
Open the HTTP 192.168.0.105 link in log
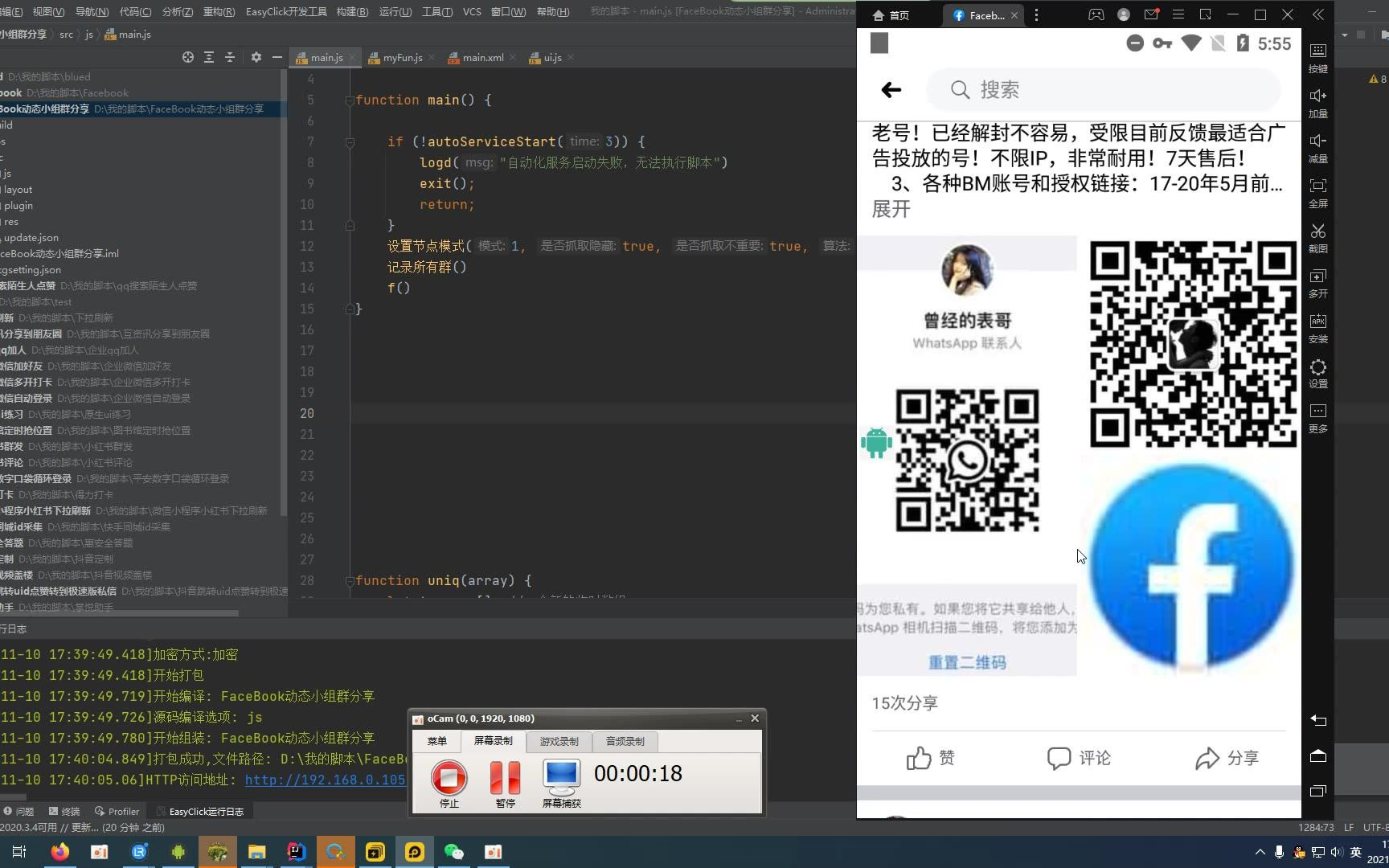click(325, 780)
